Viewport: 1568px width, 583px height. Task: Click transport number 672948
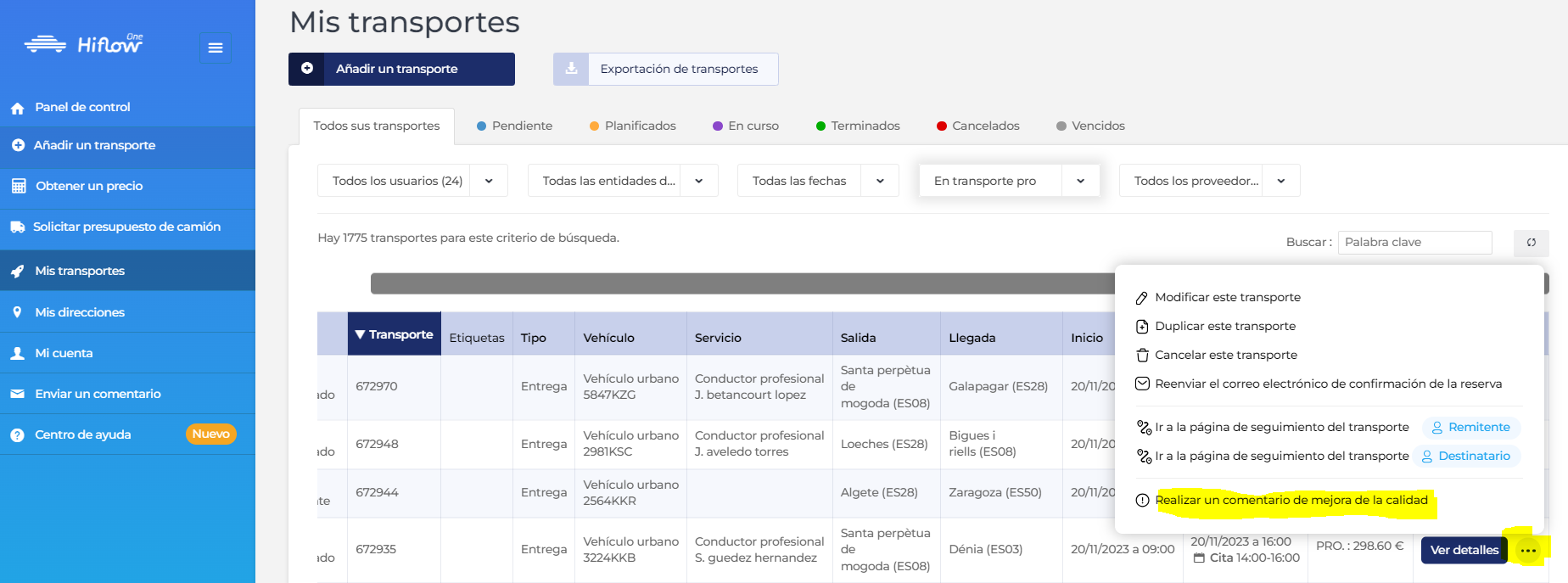[x=377, y=445]
